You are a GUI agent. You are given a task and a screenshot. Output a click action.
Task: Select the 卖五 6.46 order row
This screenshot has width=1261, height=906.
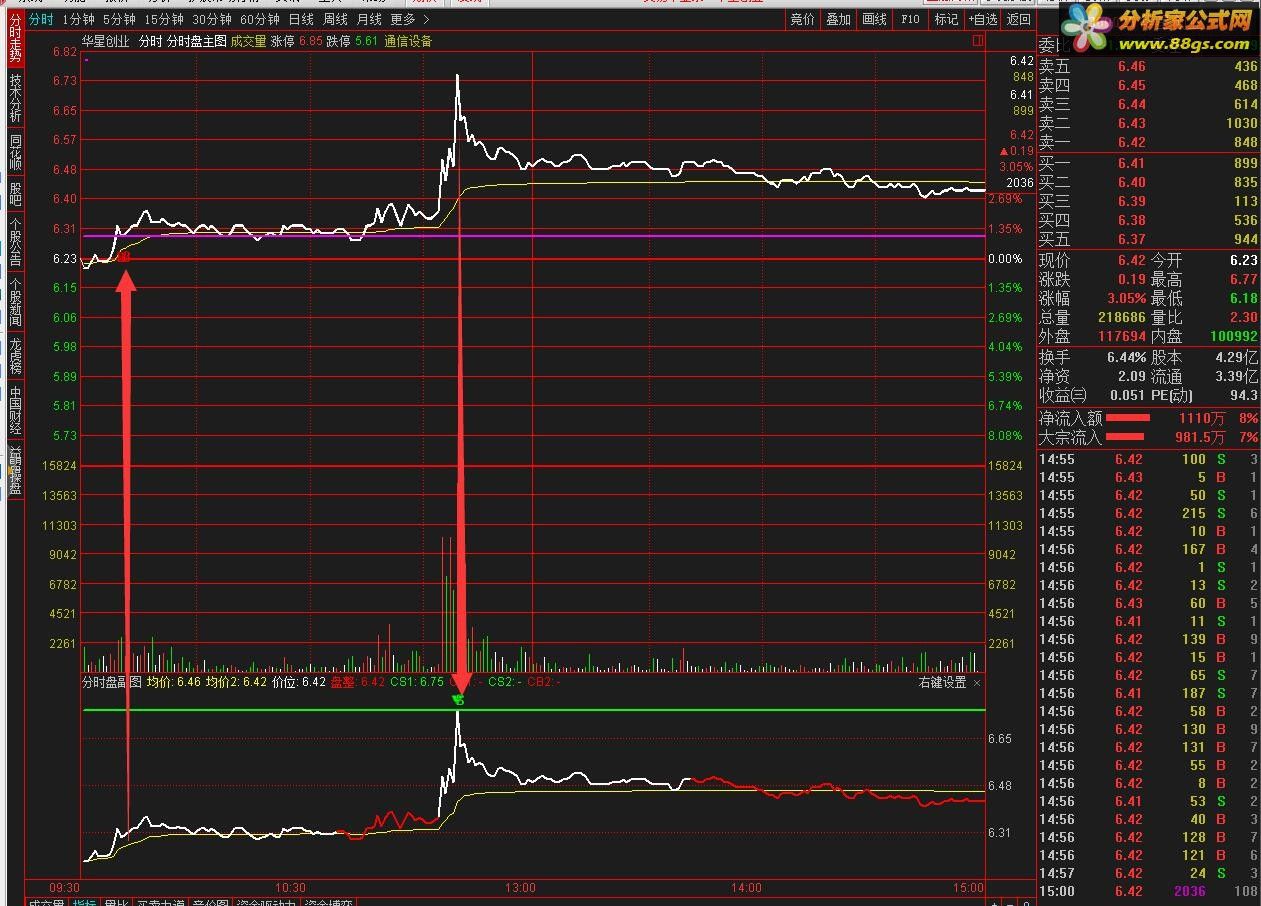click(1149, 66)
